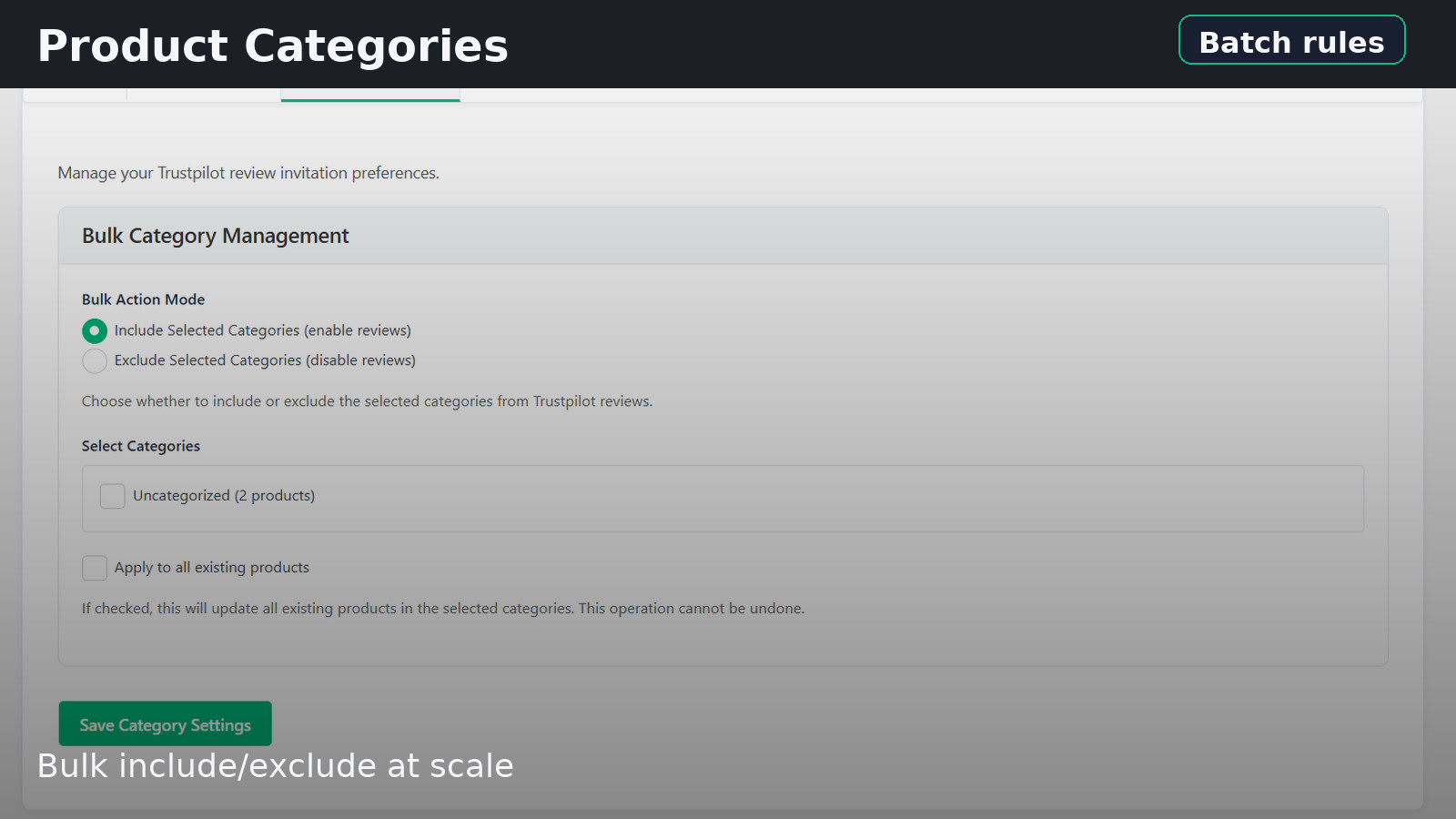Screen dimensions: 1456x819
Task: Click the 'Bulk Action Mode' field label
Action: [x=143, y=299]
